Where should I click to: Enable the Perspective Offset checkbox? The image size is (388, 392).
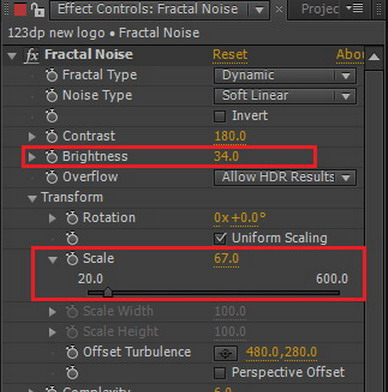(x=220, y=373)
